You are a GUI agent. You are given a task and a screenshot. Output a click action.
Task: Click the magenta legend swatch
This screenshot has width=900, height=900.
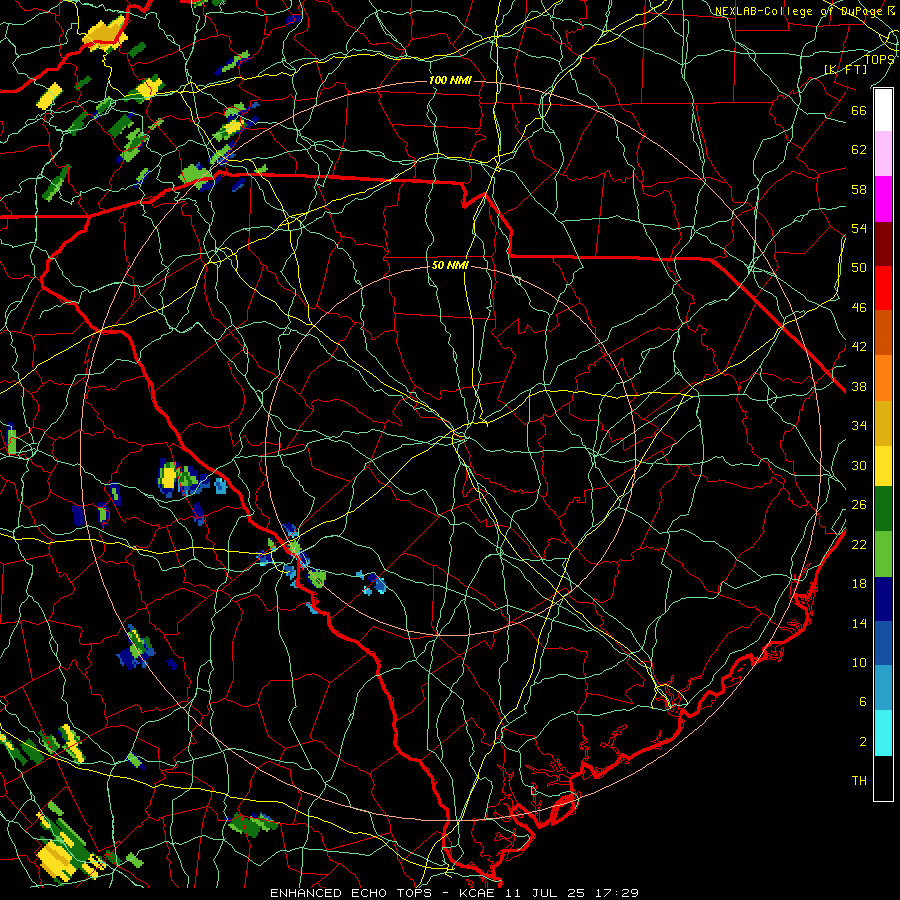883,199
